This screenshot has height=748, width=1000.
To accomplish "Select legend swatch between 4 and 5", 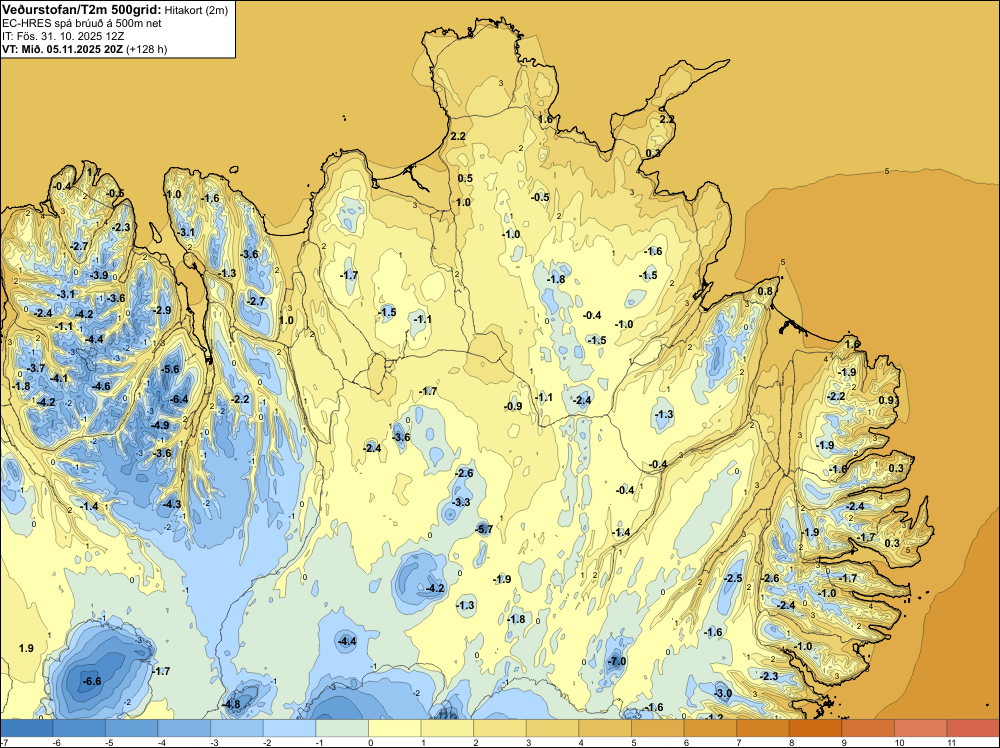I will point(605,728).
